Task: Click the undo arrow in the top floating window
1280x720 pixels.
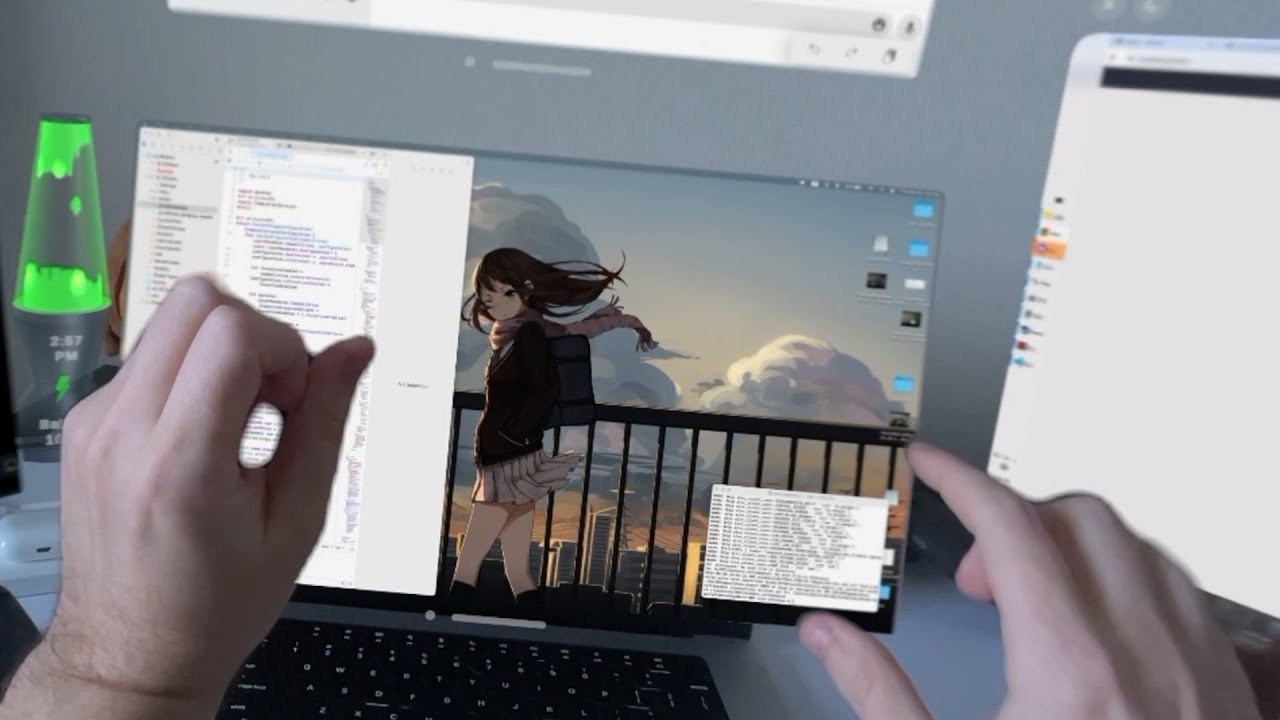Action: coord(814,50)
